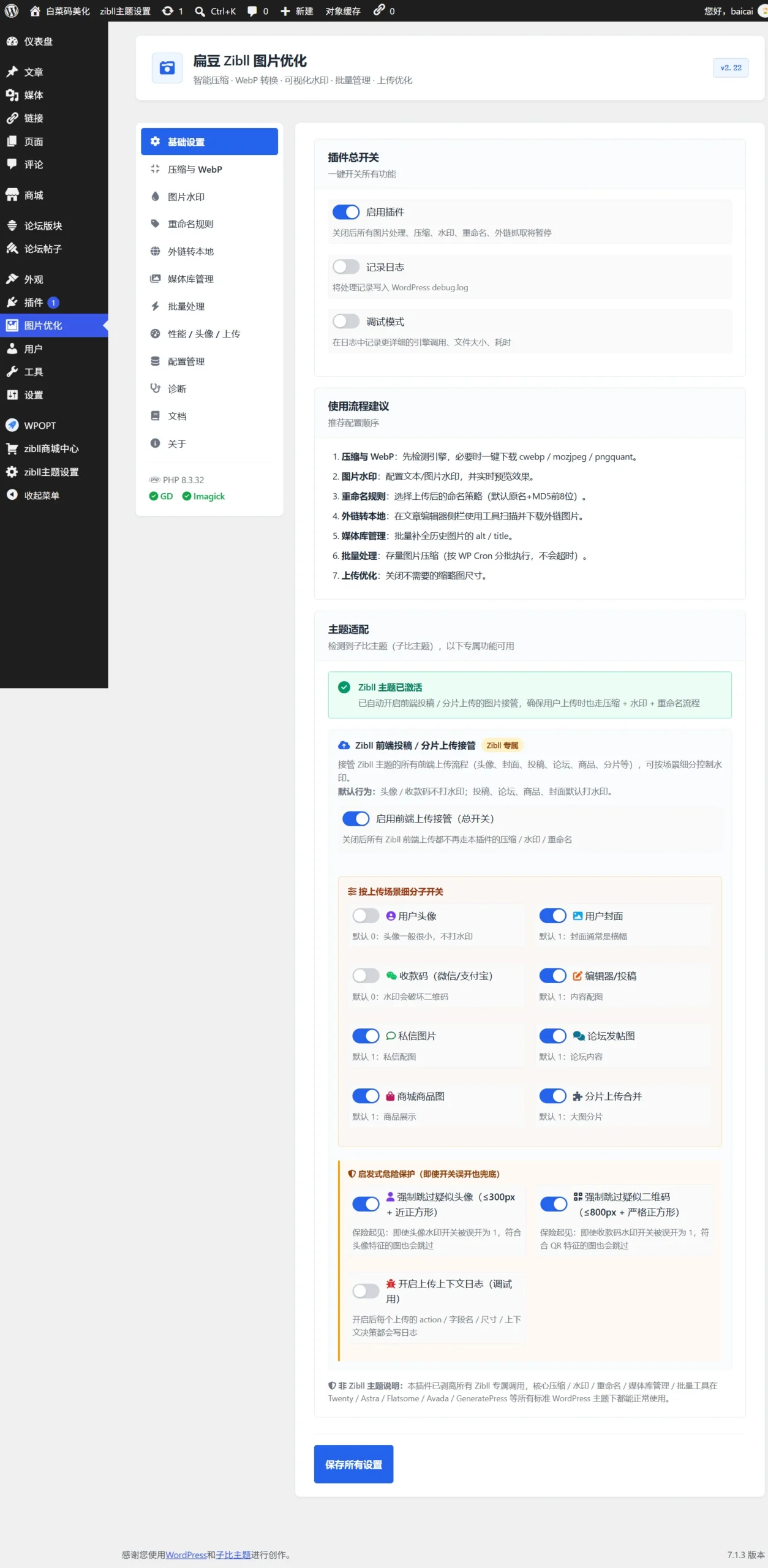Viewport: 768px width, 1568px height.
Task: Toggle the 用户封面 switch
Action: pyautogui.click(x=552, y=916)
